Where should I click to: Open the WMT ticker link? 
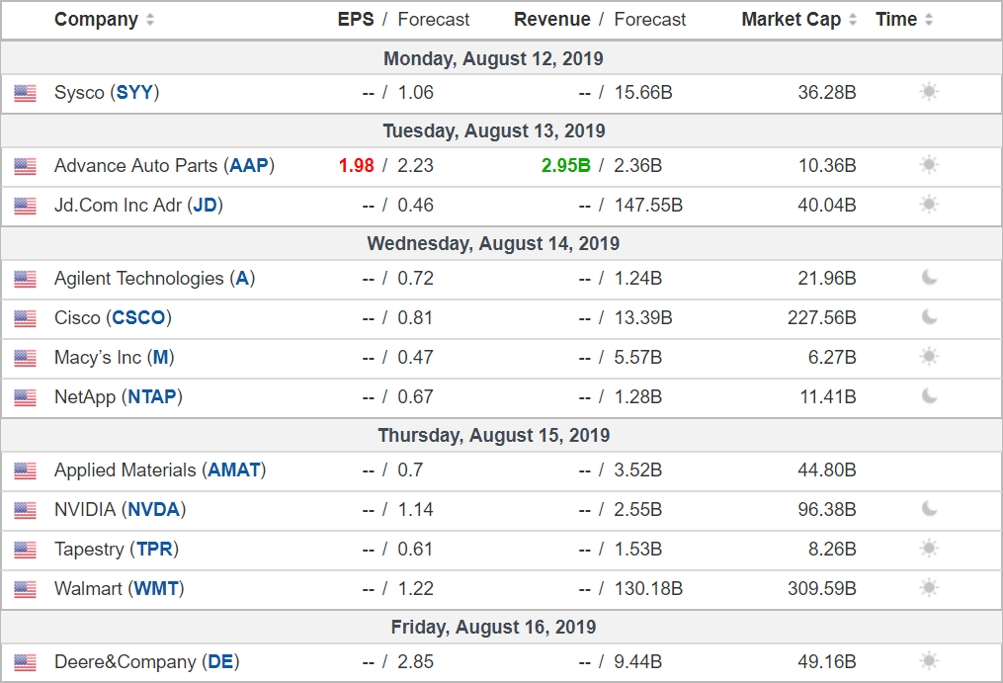(156, 588)
